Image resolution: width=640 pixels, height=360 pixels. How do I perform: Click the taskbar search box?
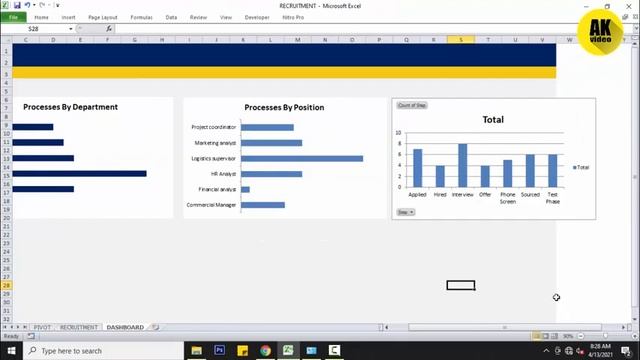click(x=104, y=351)
